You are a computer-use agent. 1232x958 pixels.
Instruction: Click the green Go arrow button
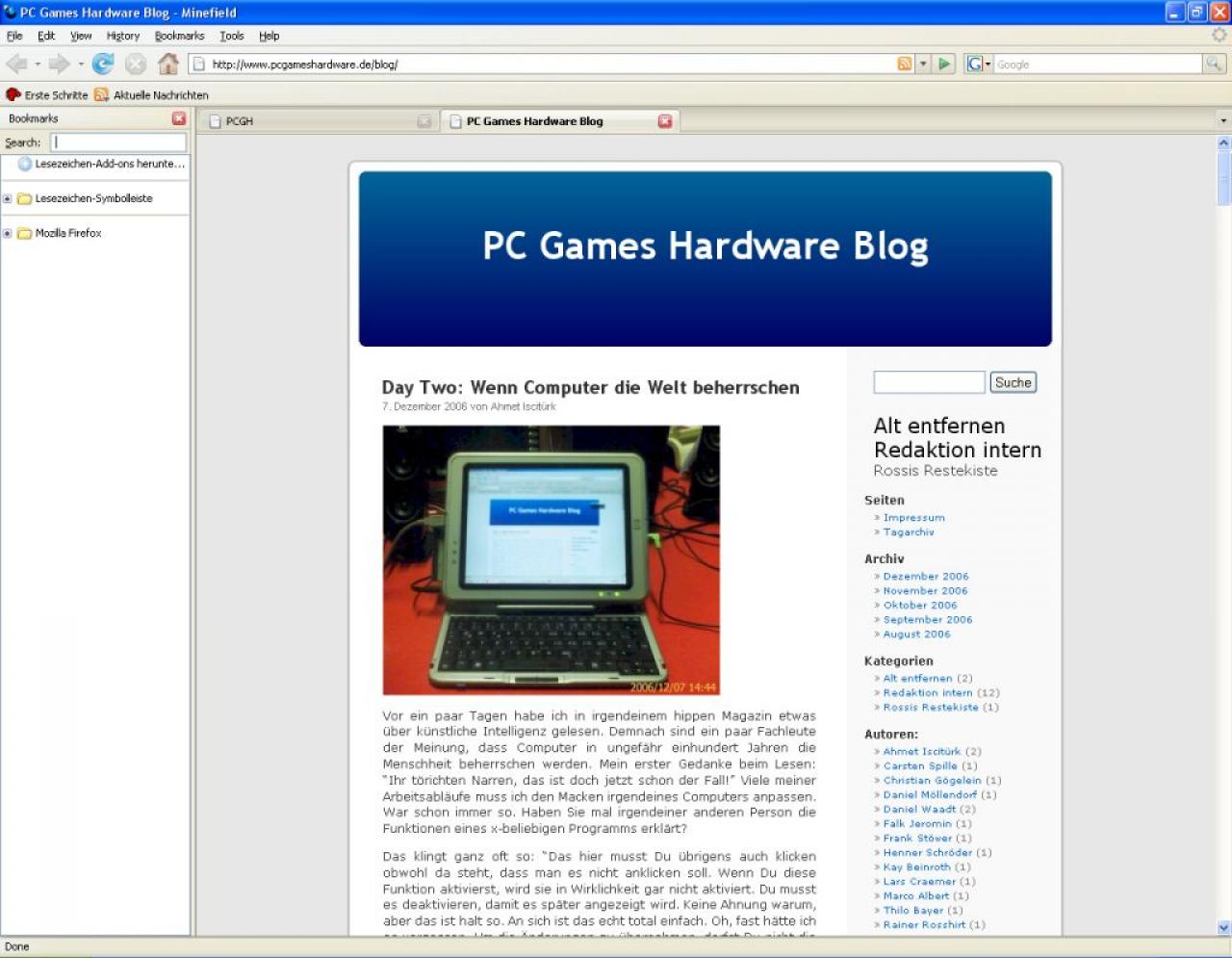coord(944,65)
